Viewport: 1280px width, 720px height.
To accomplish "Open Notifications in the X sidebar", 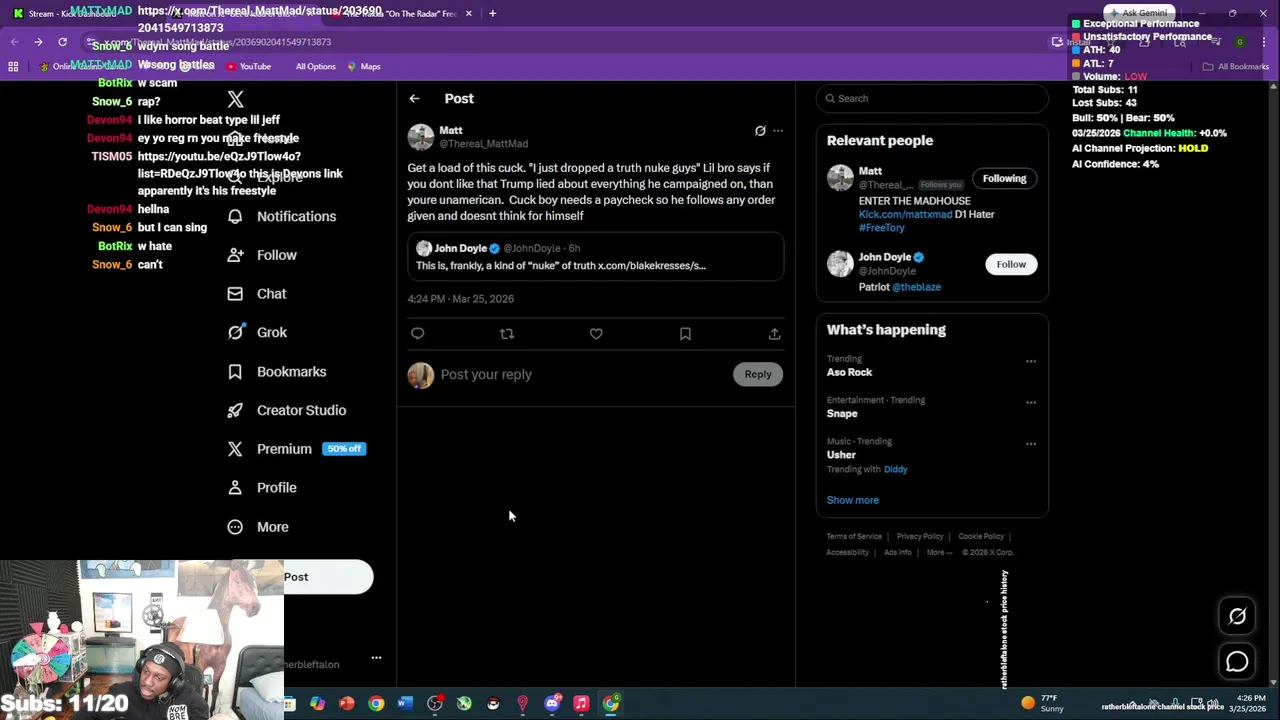I will 283,216.
